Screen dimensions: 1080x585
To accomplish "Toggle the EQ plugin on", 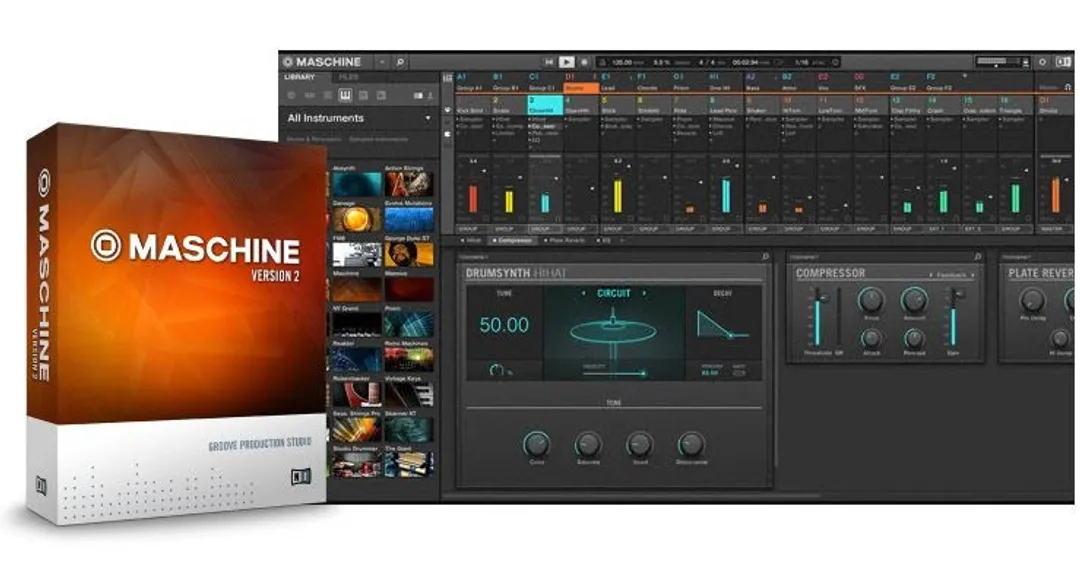I will [599, 240].
